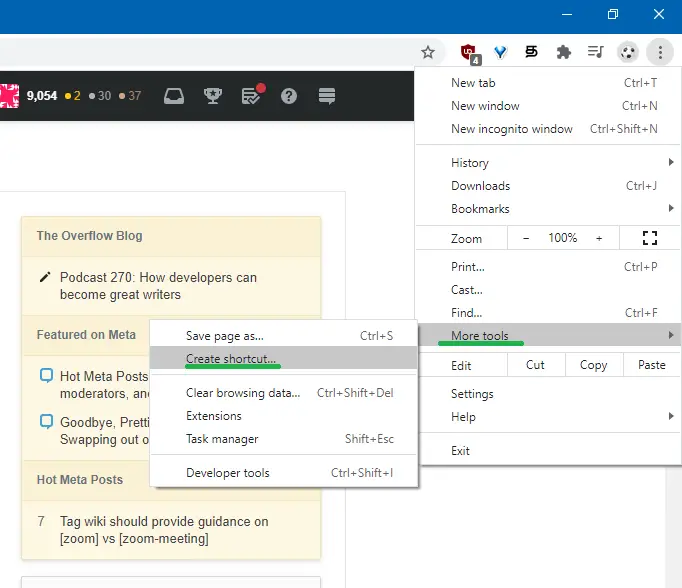Image resolution: width=682 pixels, height=588 pixels.
Task: Increase zoom with the plus button
Action: [x=599, y=238]
